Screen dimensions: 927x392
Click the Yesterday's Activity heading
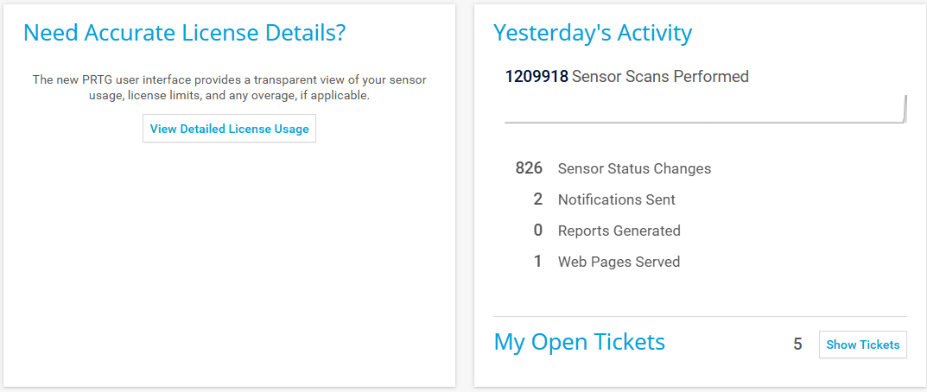[592, 34]
